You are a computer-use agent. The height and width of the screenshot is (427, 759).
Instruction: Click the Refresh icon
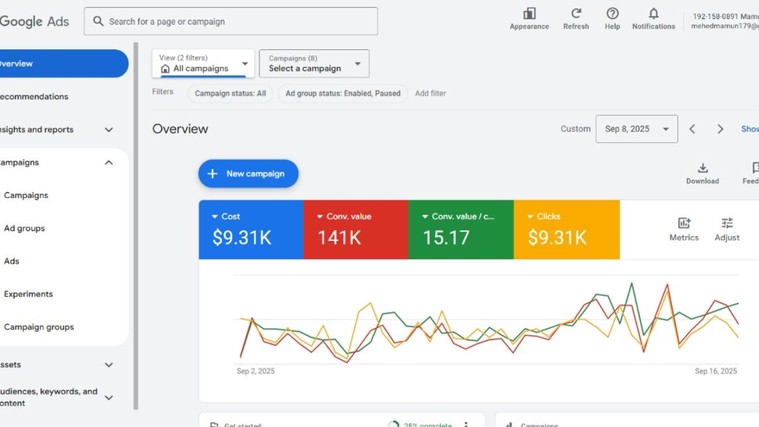(576, 14)
